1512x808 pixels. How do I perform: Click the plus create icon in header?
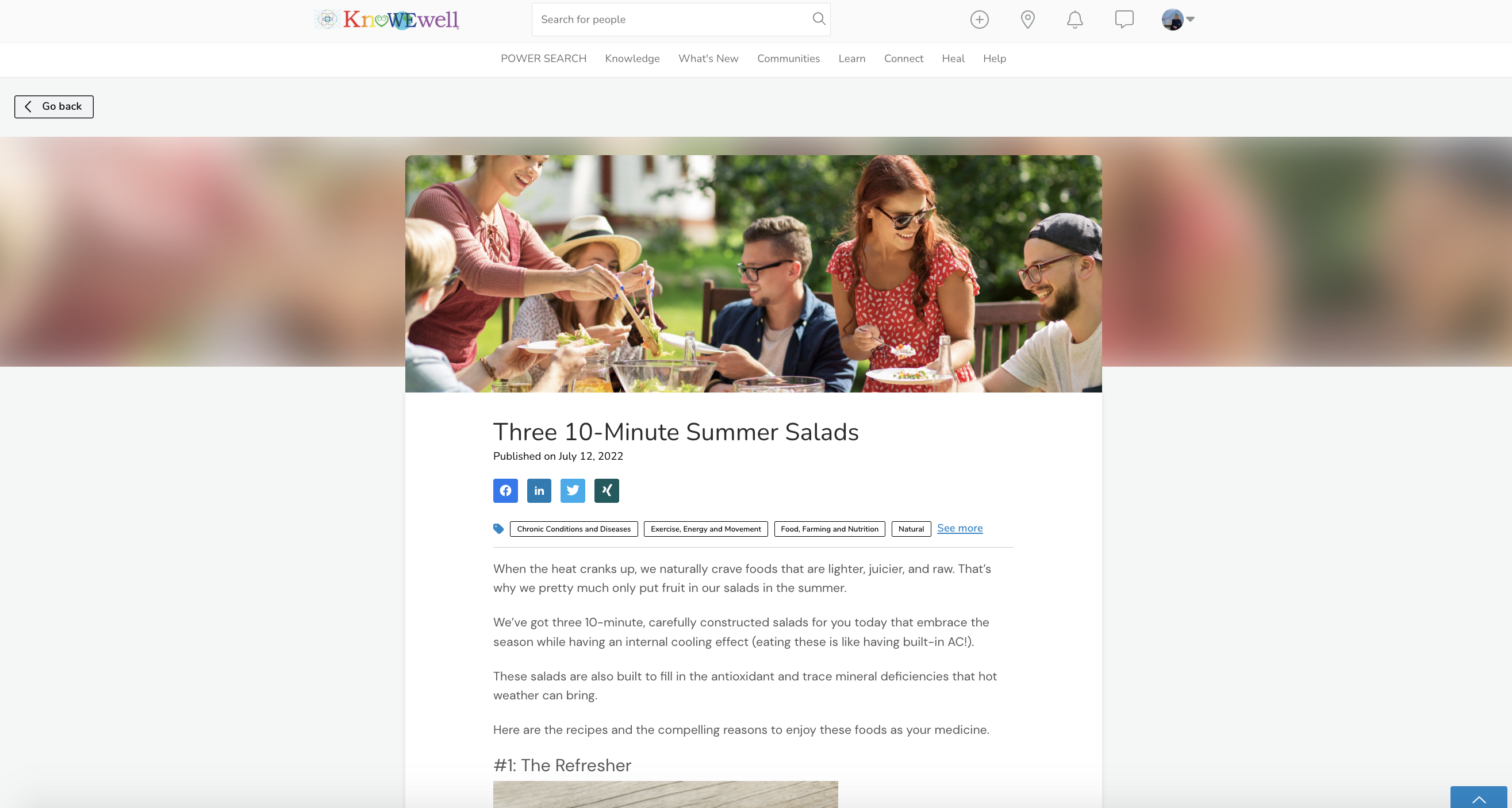pyautogui.click(x=980, y=20)
